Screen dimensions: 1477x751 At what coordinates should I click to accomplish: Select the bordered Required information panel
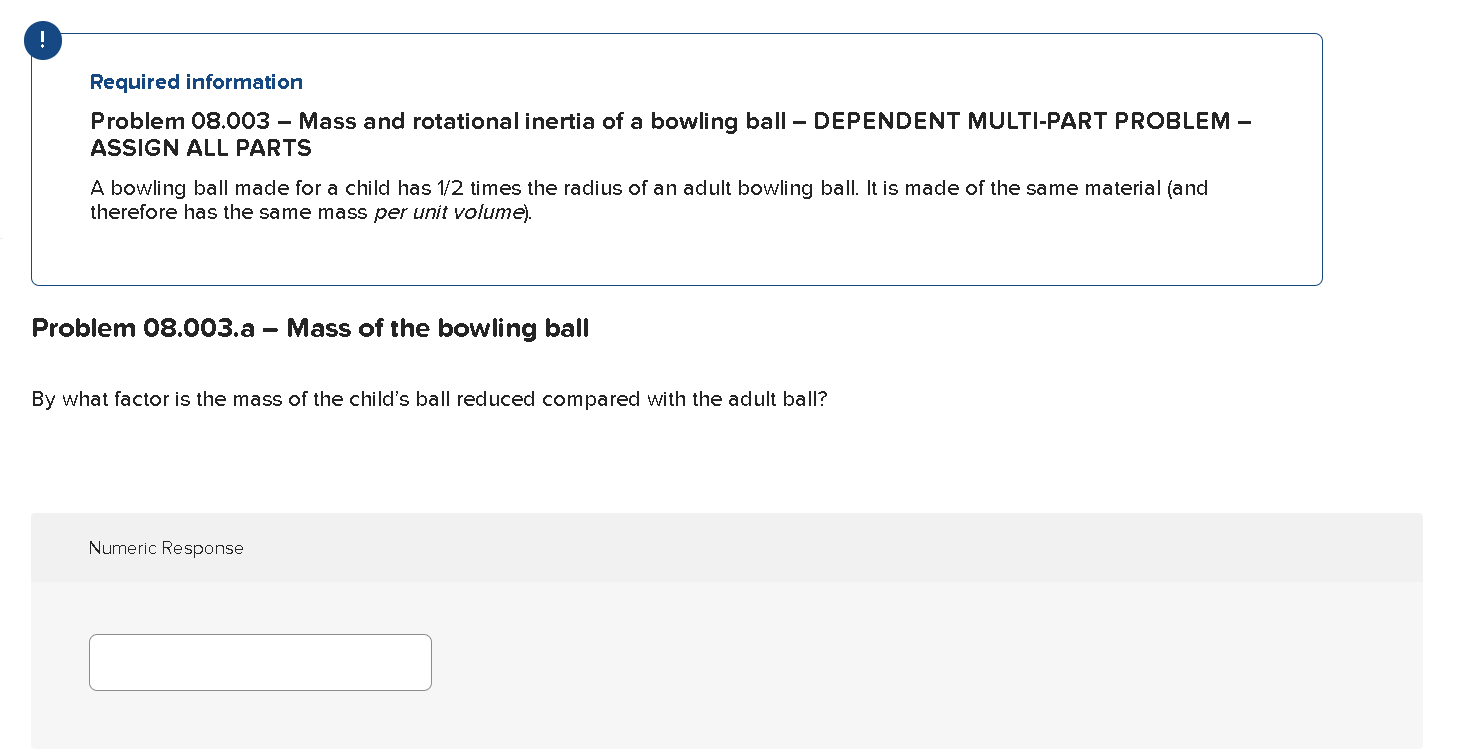pos(677,159)
